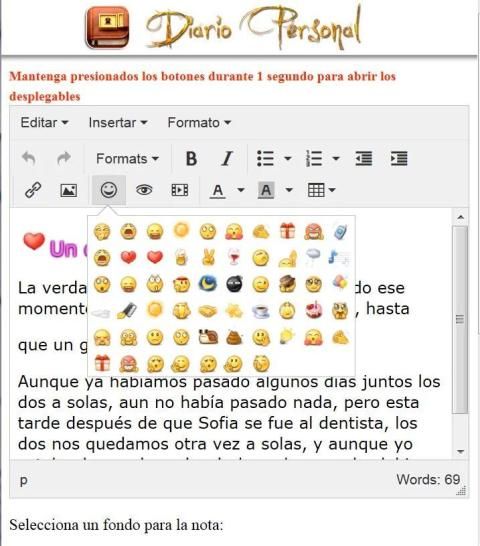This screenshot has height=546, width=480.
Task: Open the insert image tool
Action: point(69,190)
